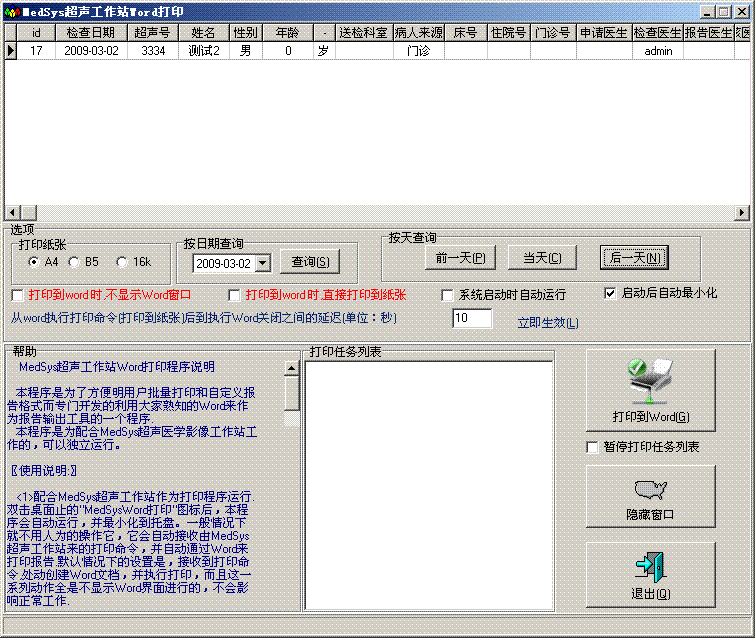The height and width of the screenshot is (638, 755).
Task: Click the 年龄 column header
Action: [x=287, y=33]
